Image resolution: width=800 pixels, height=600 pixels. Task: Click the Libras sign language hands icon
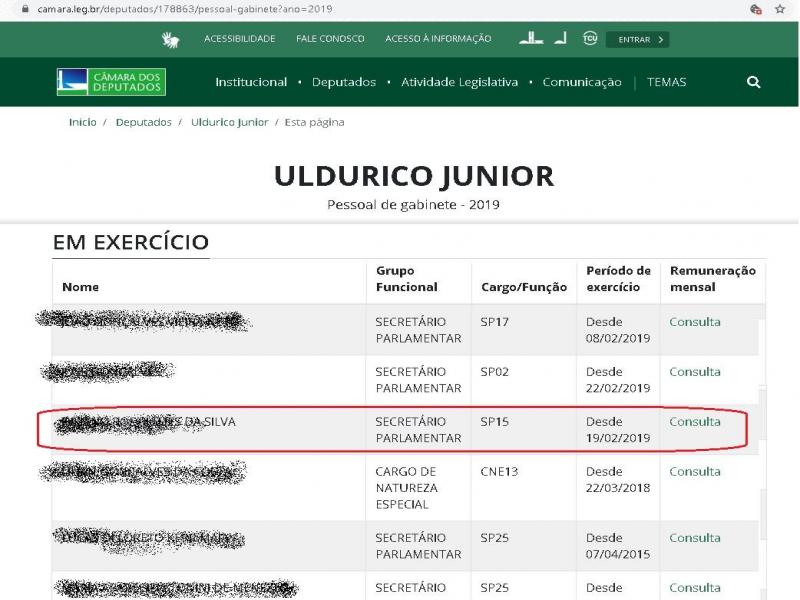170,39
